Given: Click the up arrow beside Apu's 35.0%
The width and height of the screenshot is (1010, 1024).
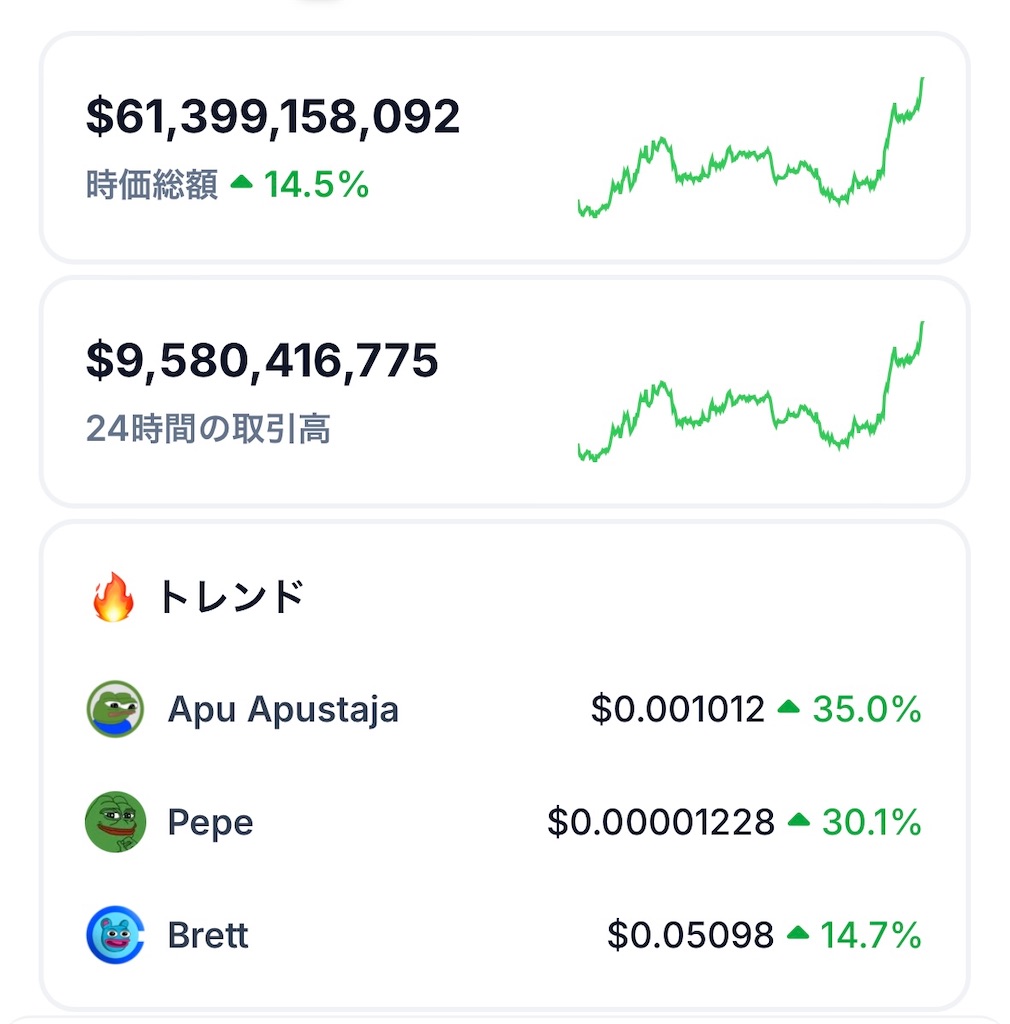Looking at the screenshot, I should (x=789, y=707).
